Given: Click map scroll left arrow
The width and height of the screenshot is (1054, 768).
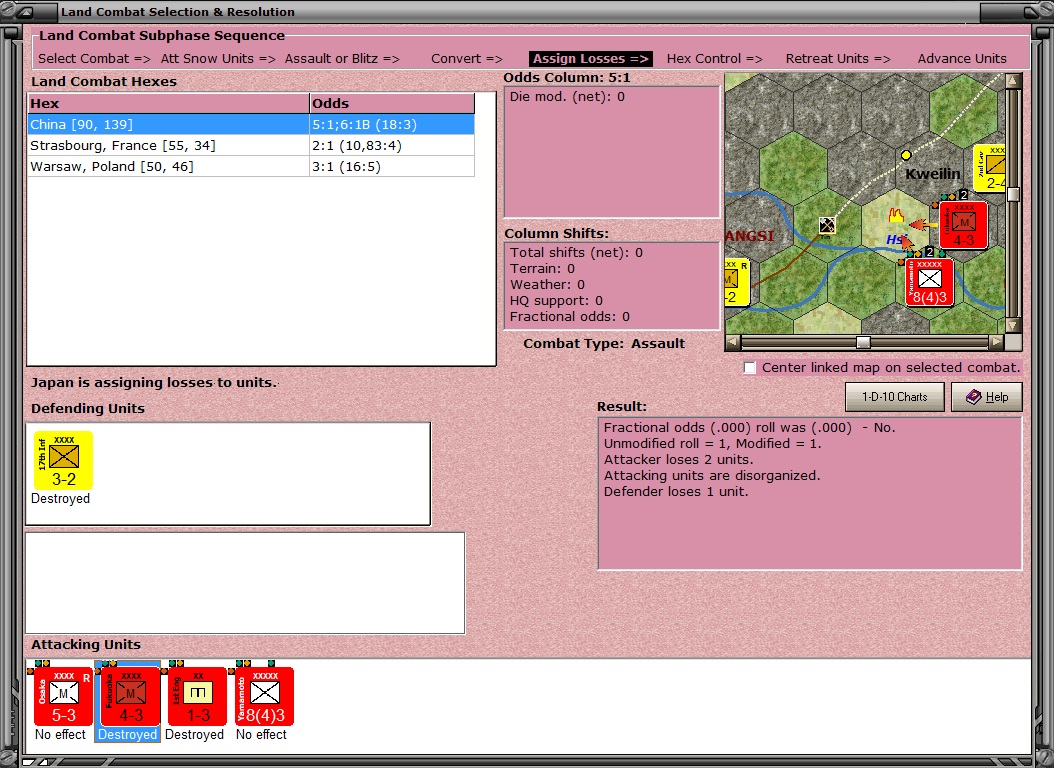Looking at the screenshot, I should click(x=733, y=342).
